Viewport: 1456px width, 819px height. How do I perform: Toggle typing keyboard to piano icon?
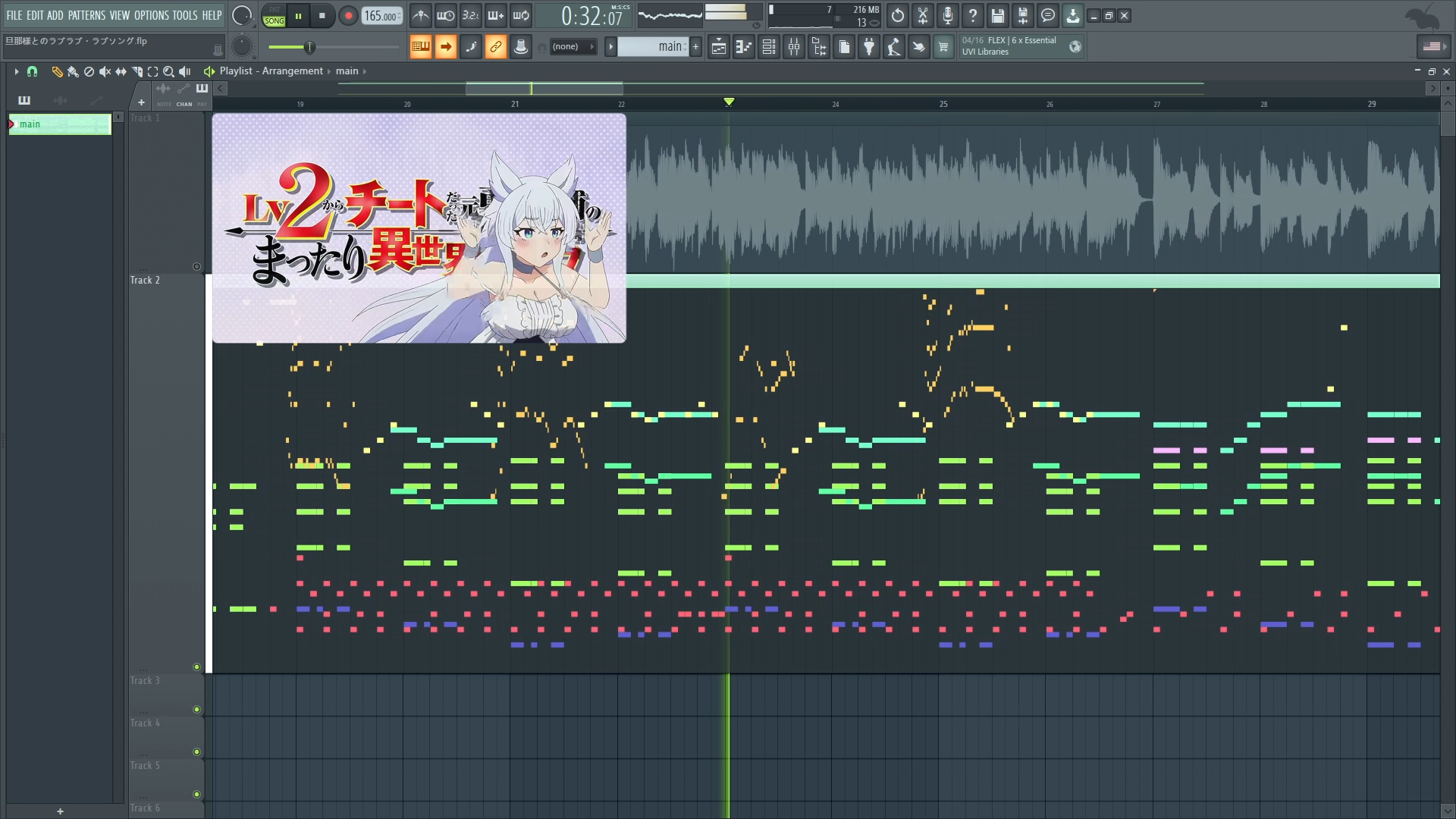(421, 47)
